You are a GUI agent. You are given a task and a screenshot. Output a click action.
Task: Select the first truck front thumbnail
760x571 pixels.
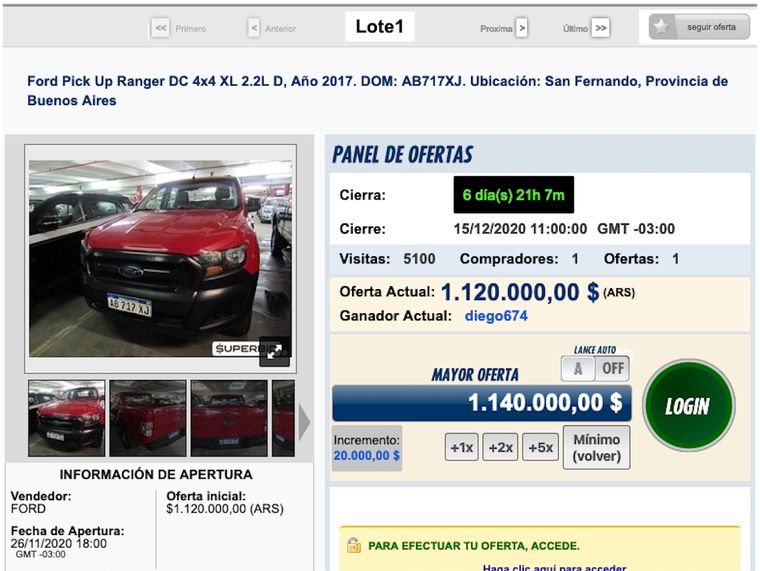[x=66, y=417]
